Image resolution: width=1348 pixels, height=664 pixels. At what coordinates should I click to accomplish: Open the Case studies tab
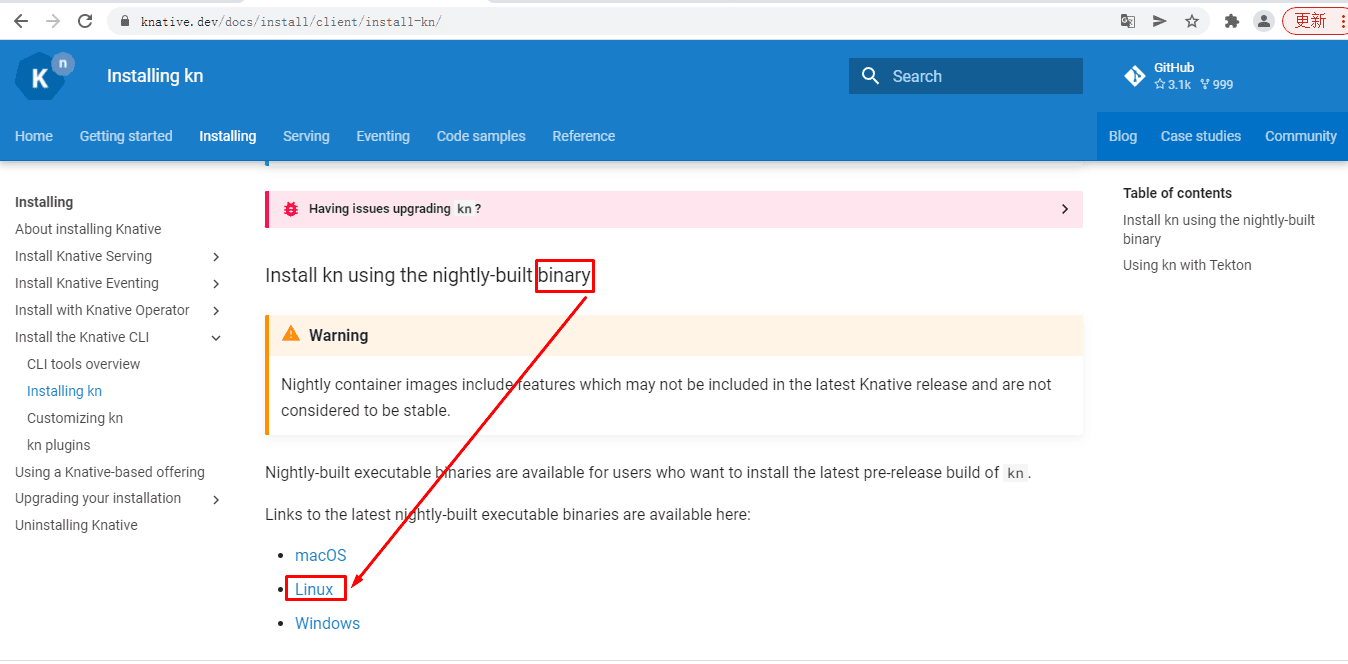(x=1201, y=136)
